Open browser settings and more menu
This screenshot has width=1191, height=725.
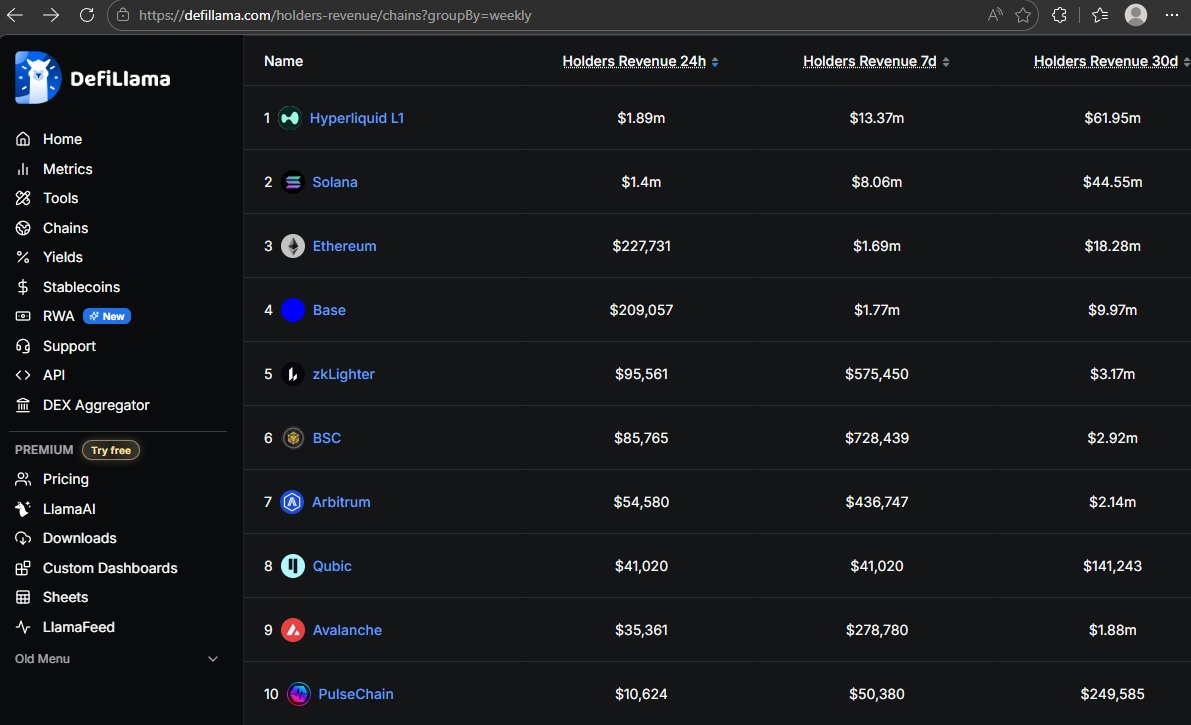point(1172,15)
